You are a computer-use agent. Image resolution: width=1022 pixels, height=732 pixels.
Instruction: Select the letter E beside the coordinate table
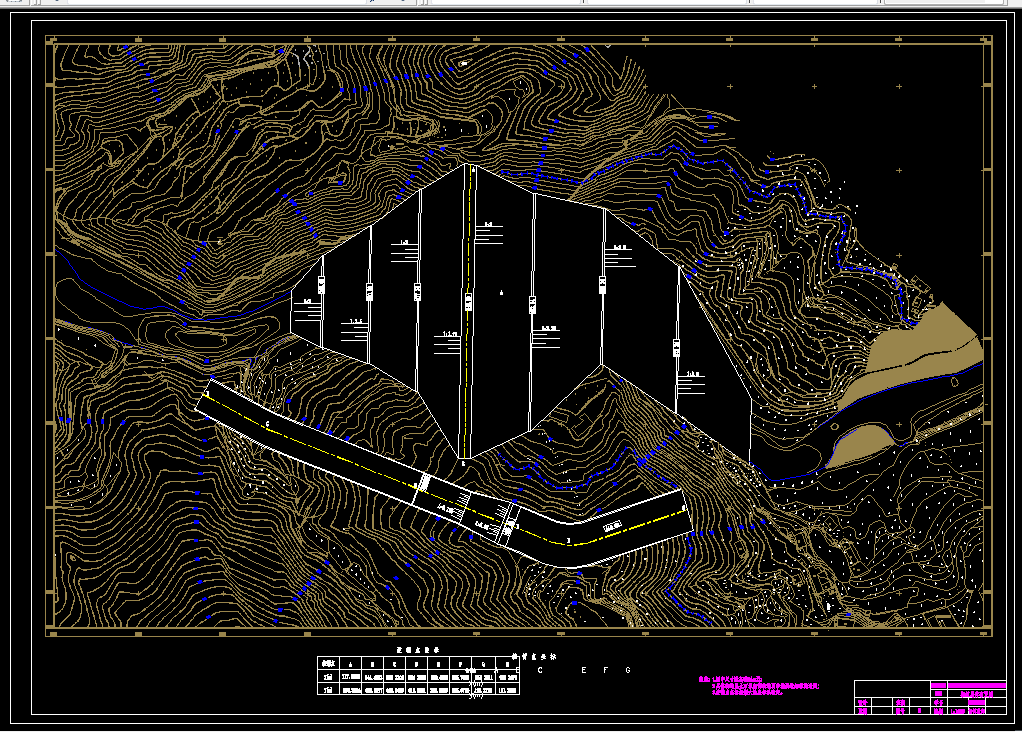click(584, 670)
